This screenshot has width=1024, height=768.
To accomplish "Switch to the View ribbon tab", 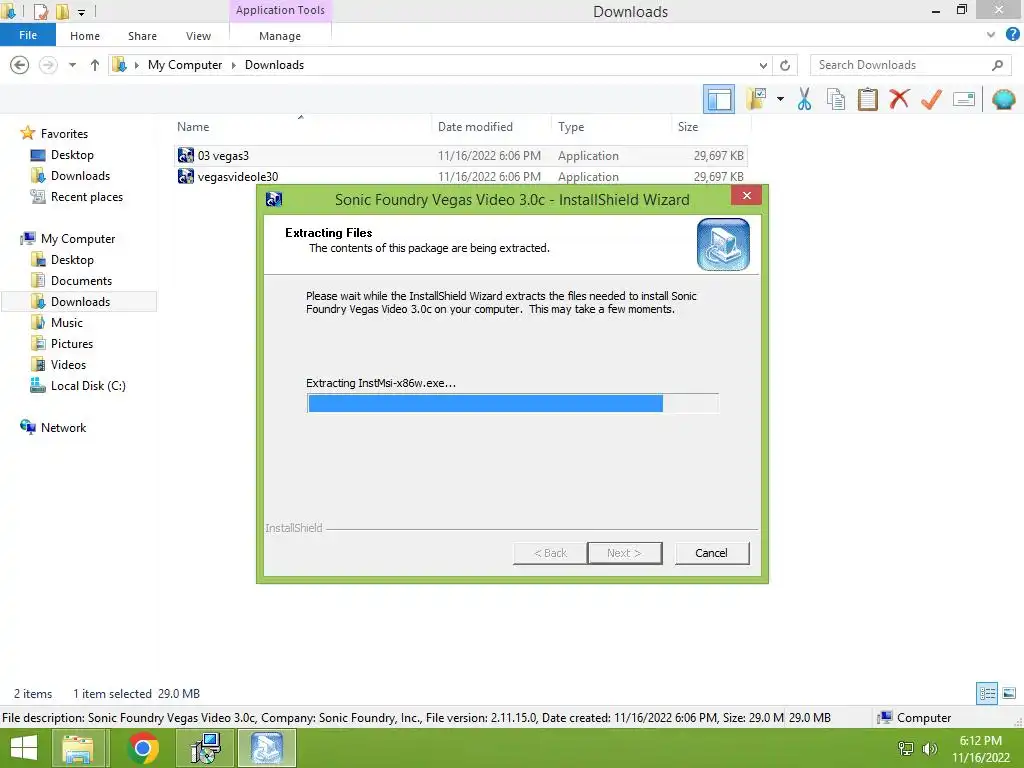I will click(198, 36).
